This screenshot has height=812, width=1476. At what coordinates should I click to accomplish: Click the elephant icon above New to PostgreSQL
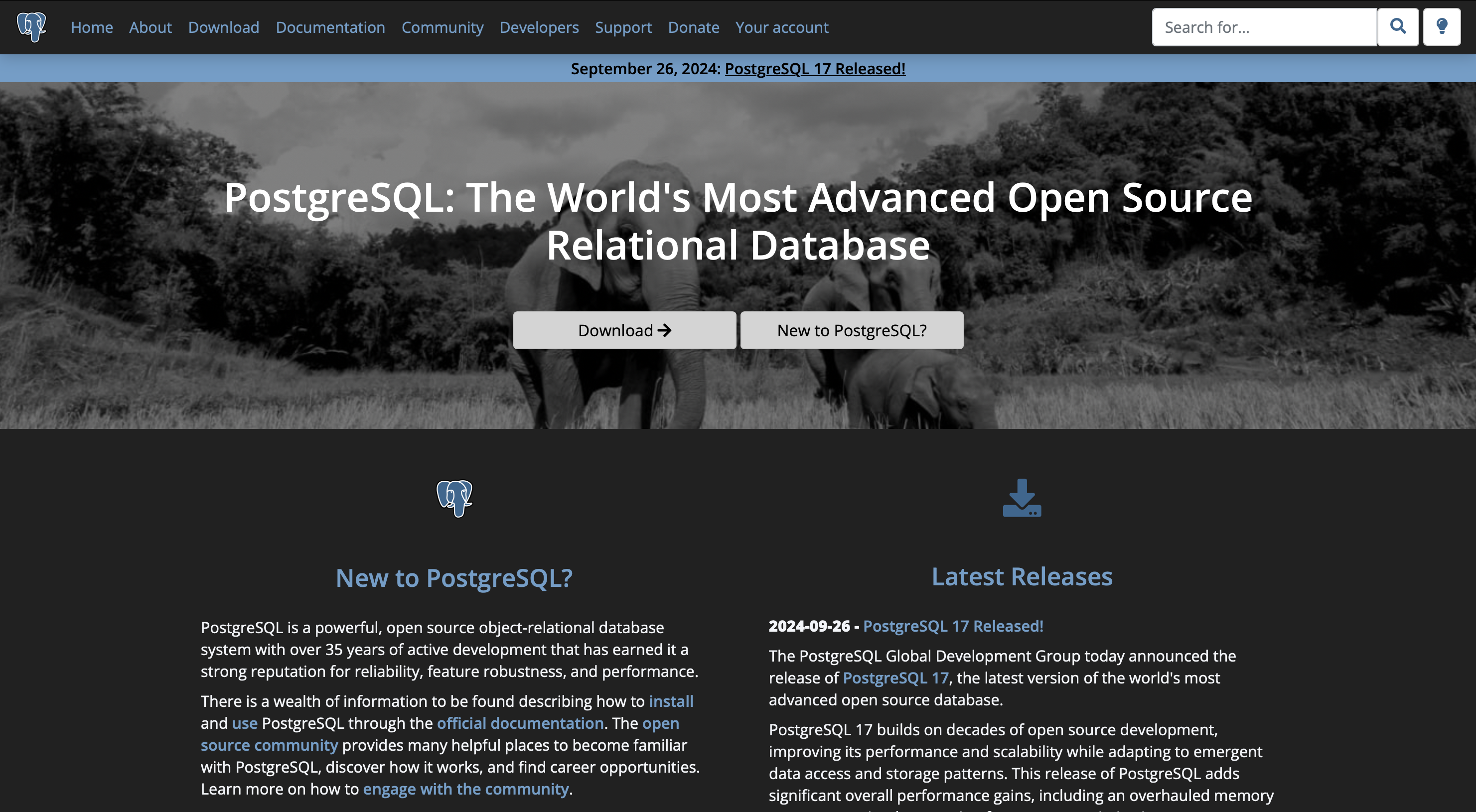[454, 498]
